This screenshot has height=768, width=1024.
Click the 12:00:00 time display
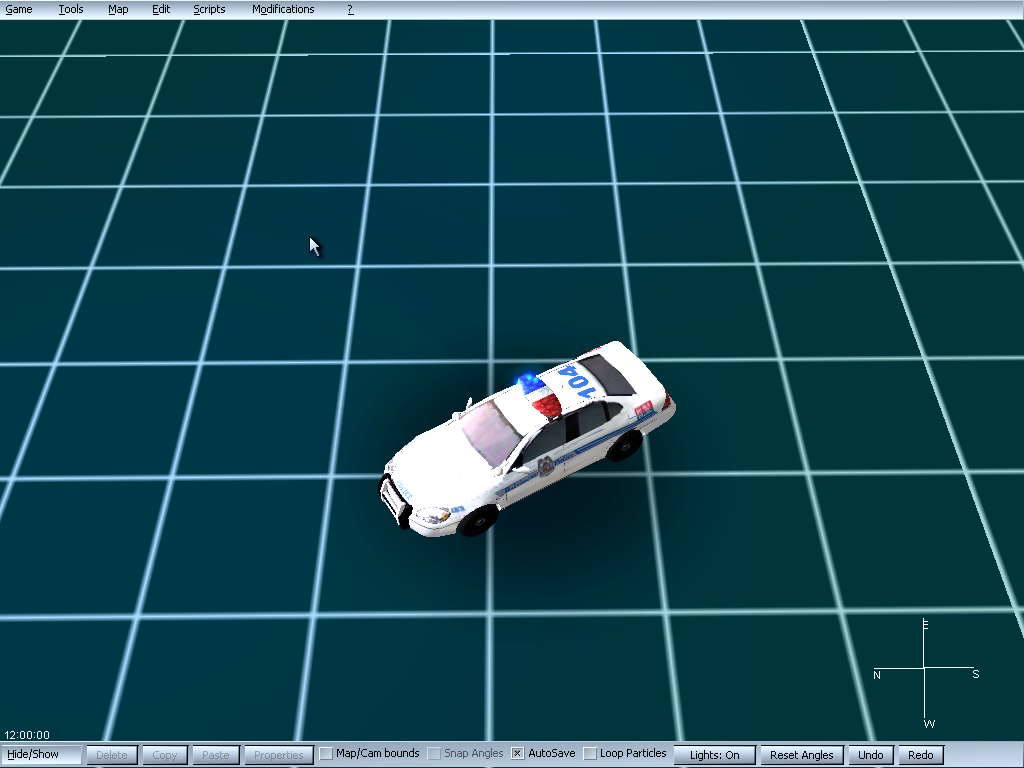pyautogui.click(x=27, y=735)
